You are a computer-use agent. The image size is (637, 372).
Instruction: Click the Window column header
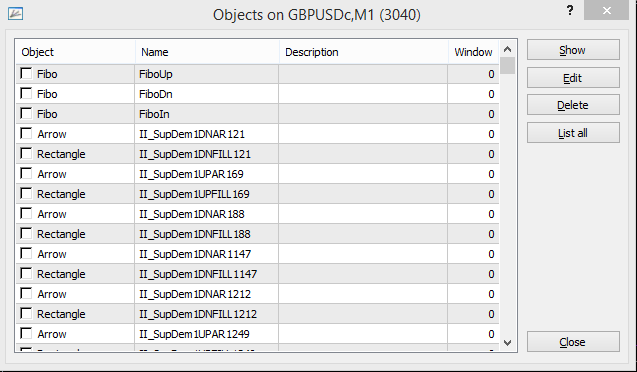[474, 52]
